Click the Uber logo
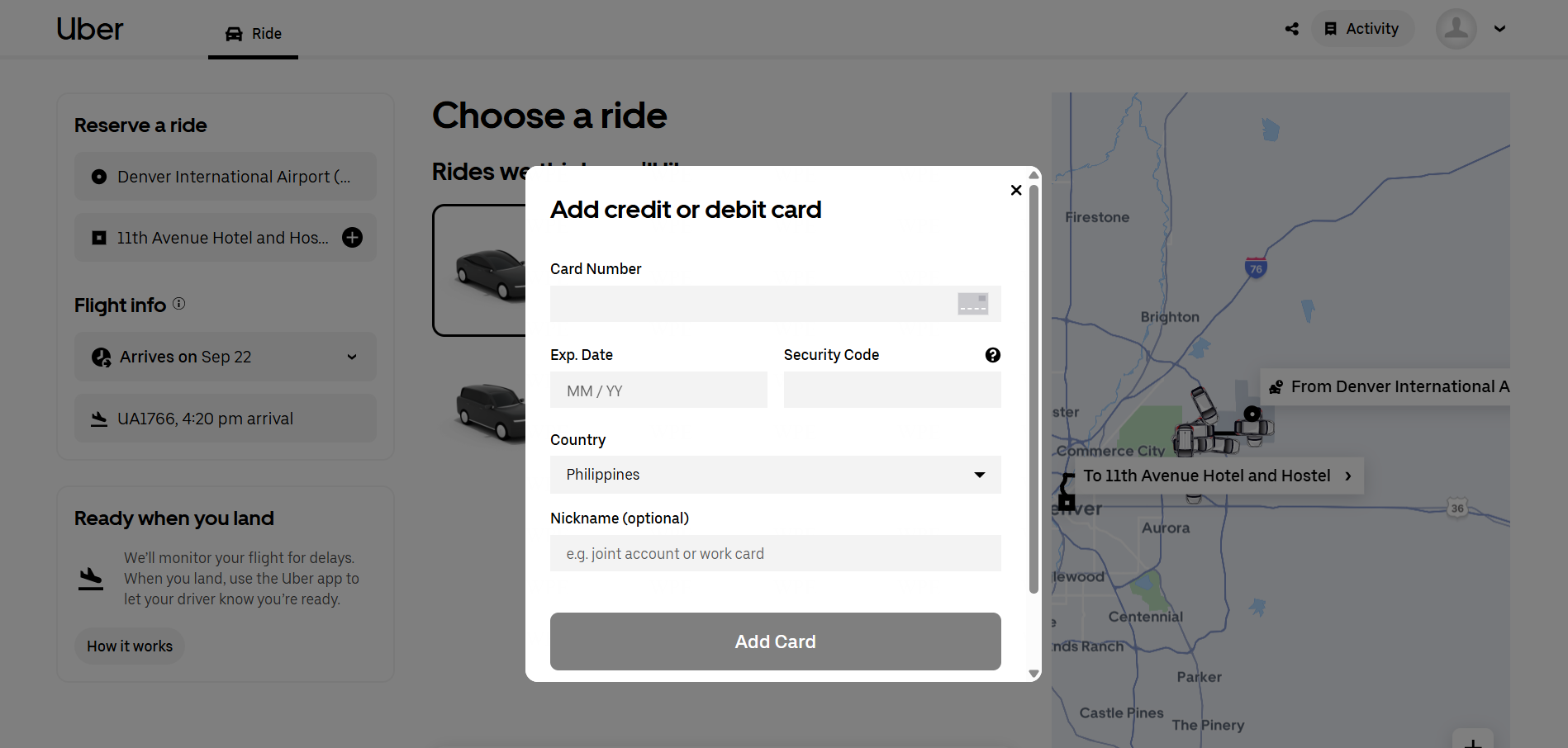Image resolution: width=1568 pixels, height=748 pixels. 89,30
